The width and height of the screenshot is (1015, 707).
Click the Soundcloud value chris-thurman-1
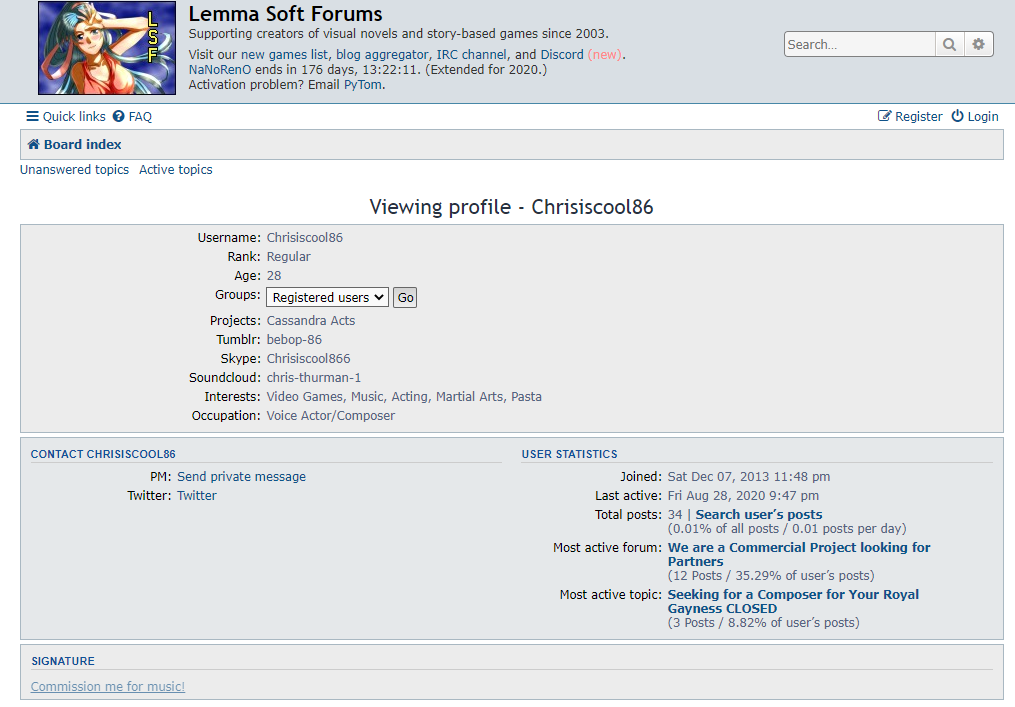(x=314, y=377)
